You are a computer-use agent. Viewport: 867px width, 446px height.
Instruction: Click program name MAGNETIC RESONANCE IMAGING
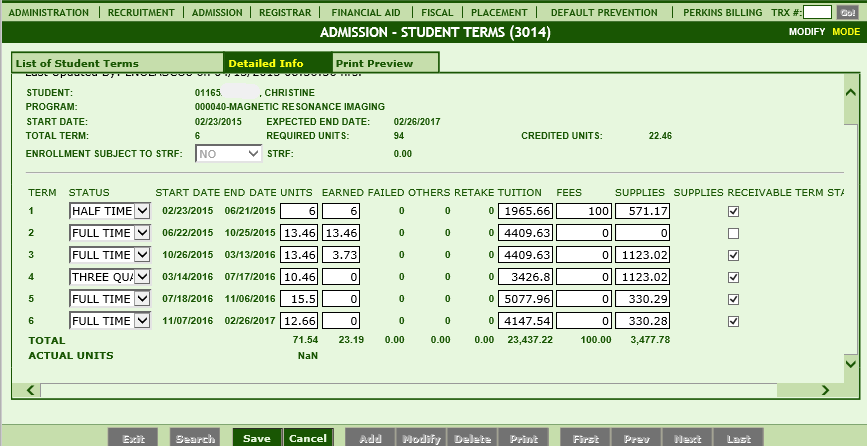coord(305,107)
